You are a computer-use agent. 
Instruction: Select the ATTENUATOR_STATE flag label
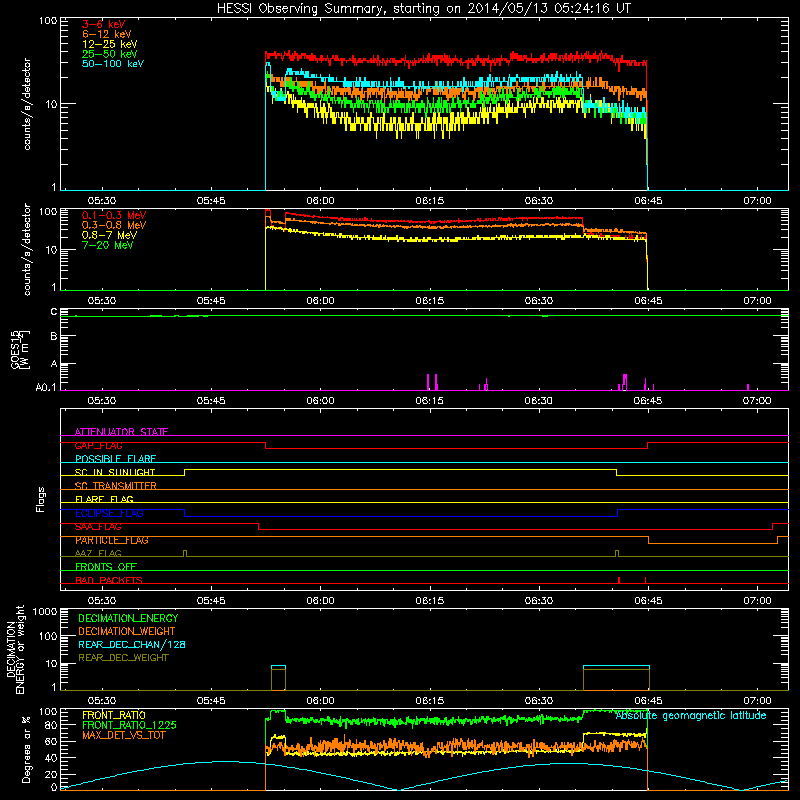[121, 432]
